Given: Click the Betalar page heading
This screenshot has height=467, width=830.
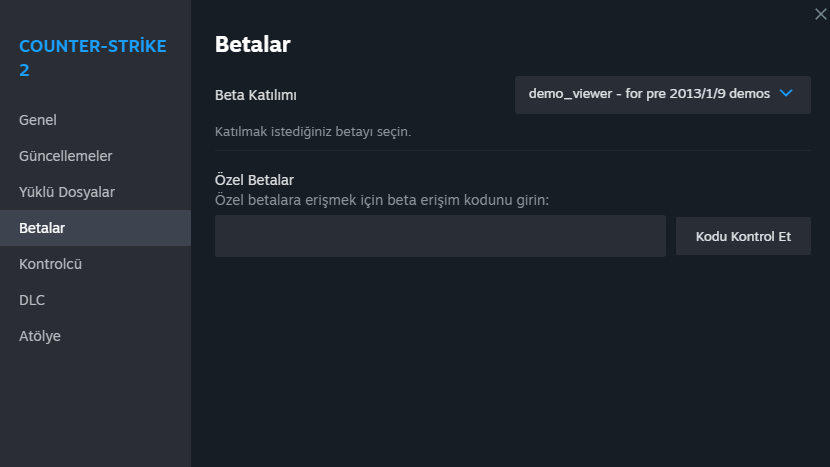Looking at the screenshot, I should tap(253, 44).
